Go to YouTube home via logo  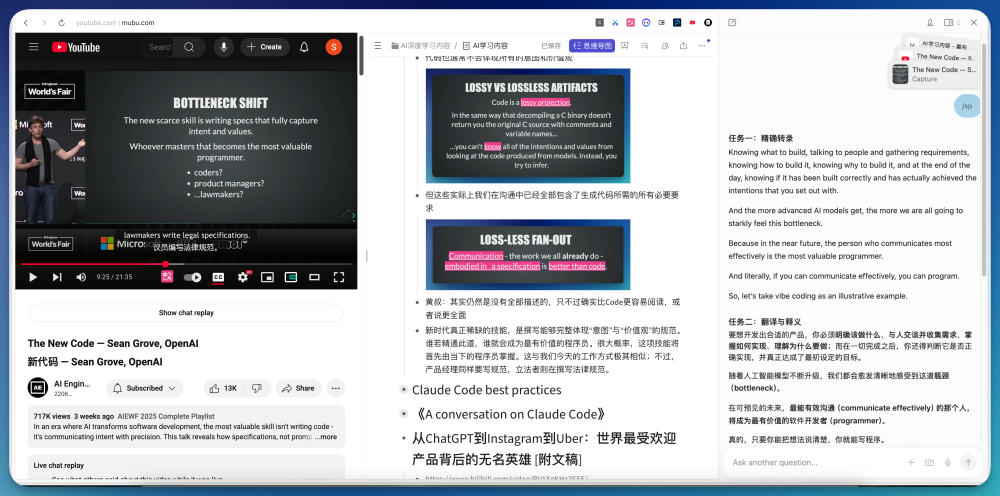pos(76,47)
